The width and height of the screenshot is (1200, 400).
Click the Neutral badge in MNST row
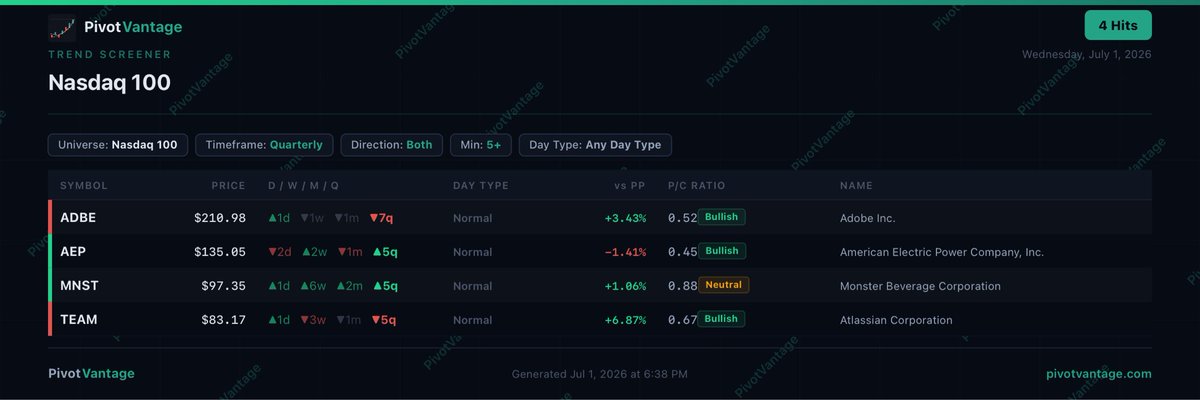[724, 285]
